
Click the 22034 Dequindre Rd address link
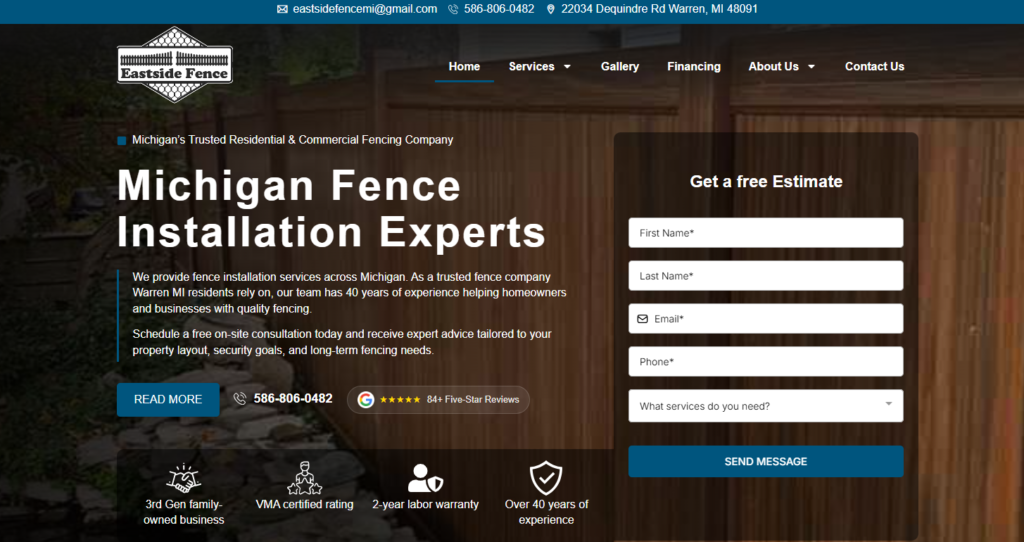[660, 9]
